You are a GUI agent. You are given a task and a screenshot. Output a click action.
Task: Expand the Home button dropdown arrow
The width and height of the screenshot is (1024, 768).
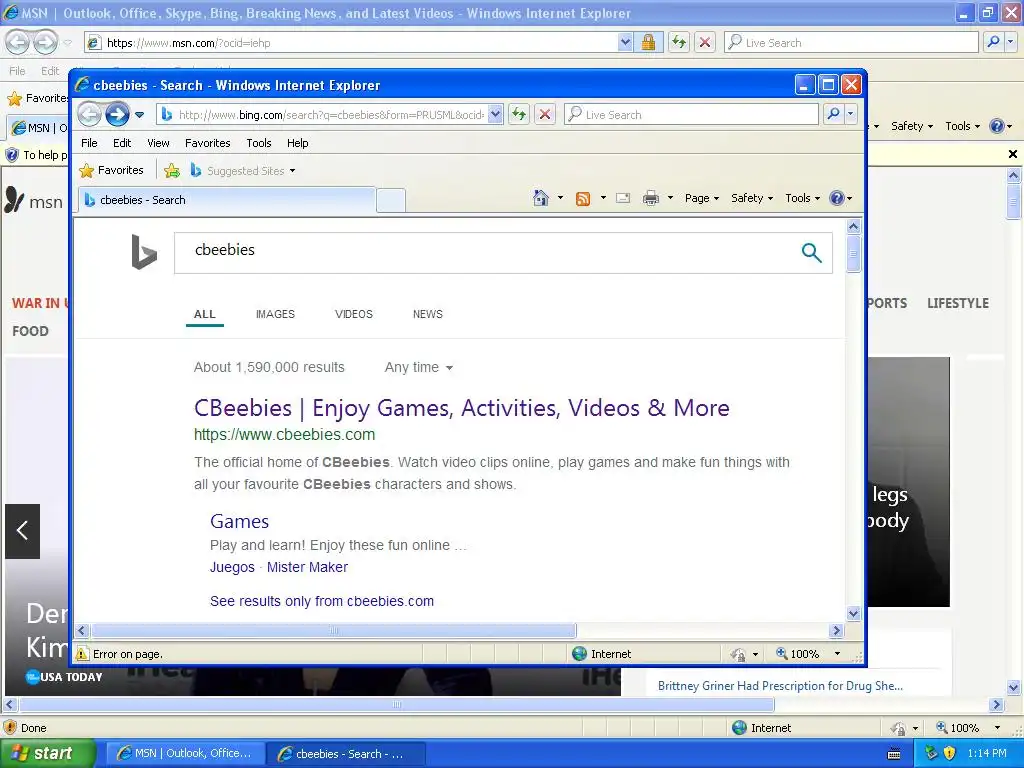pos(560,198)
